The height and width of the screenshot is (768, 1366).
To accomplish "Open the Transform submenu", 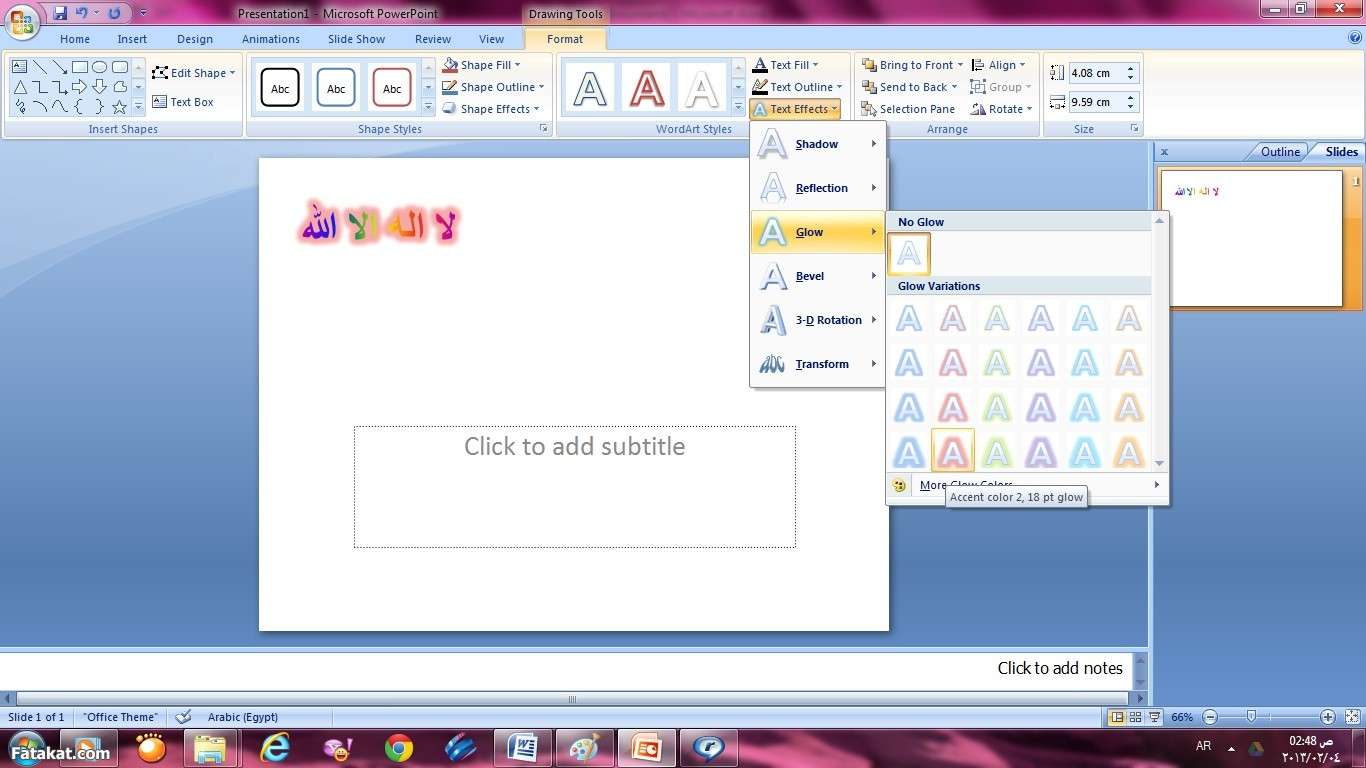I will (x=817, y=364).
